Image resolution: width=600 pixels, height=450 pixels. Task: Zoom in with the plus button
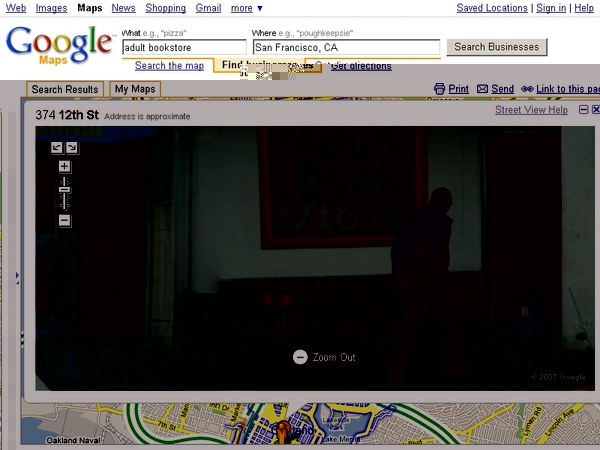click(65, 166)
